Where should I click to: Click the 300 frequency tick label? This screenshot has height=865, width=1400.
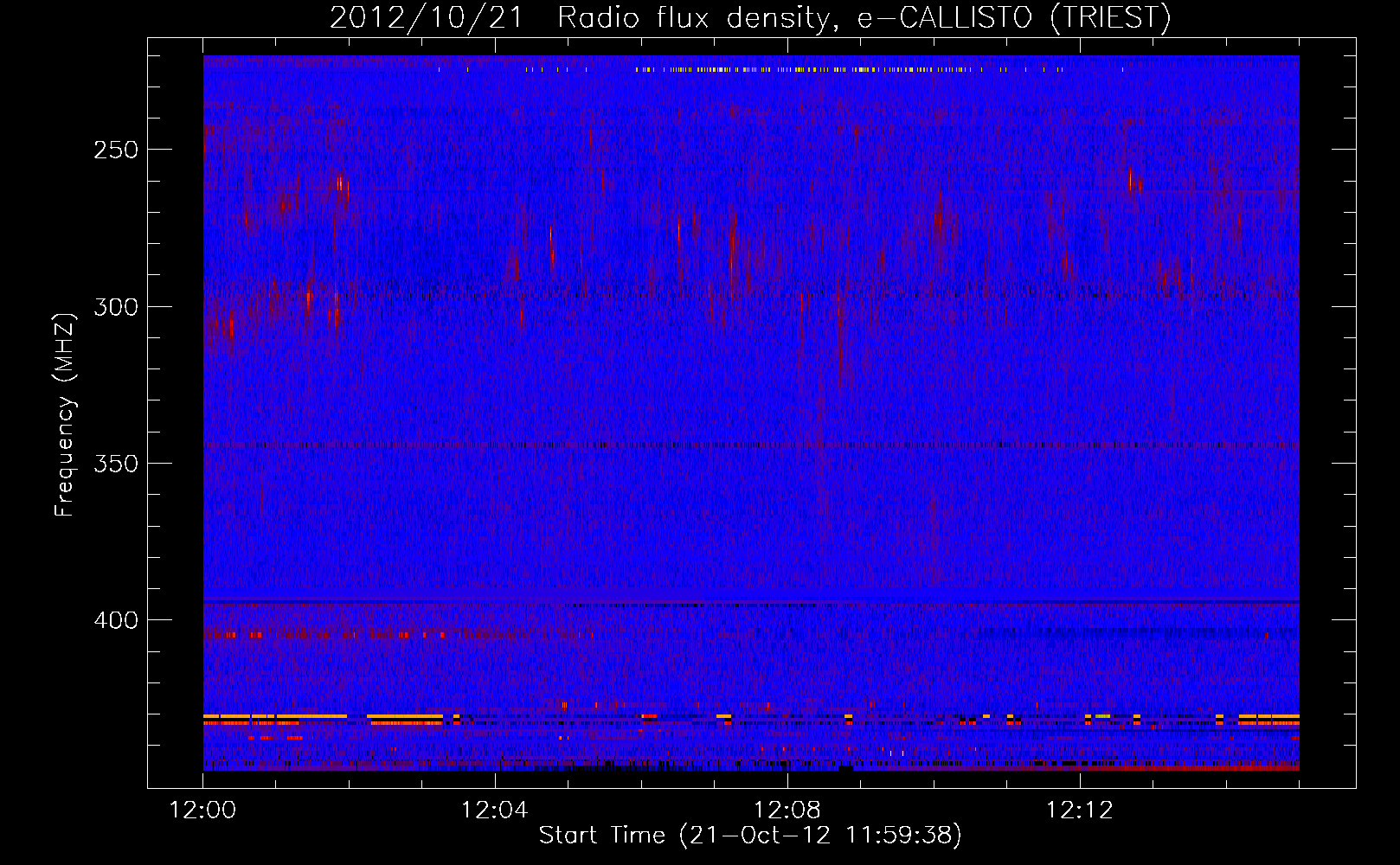(116, 307)
